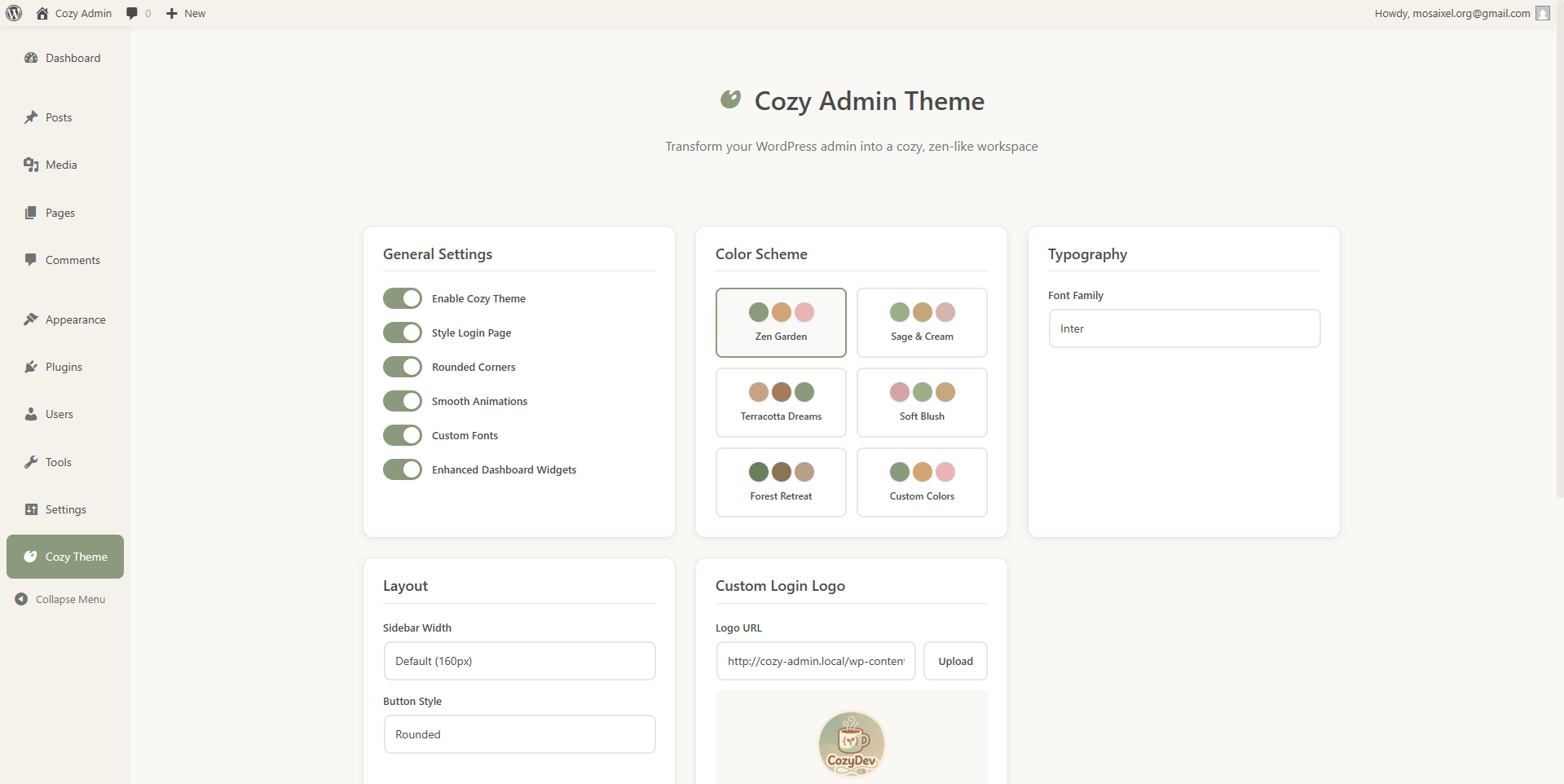
Task: Click the Plugins plug icon
Action: pyautogui.click(x=31, y=367)
